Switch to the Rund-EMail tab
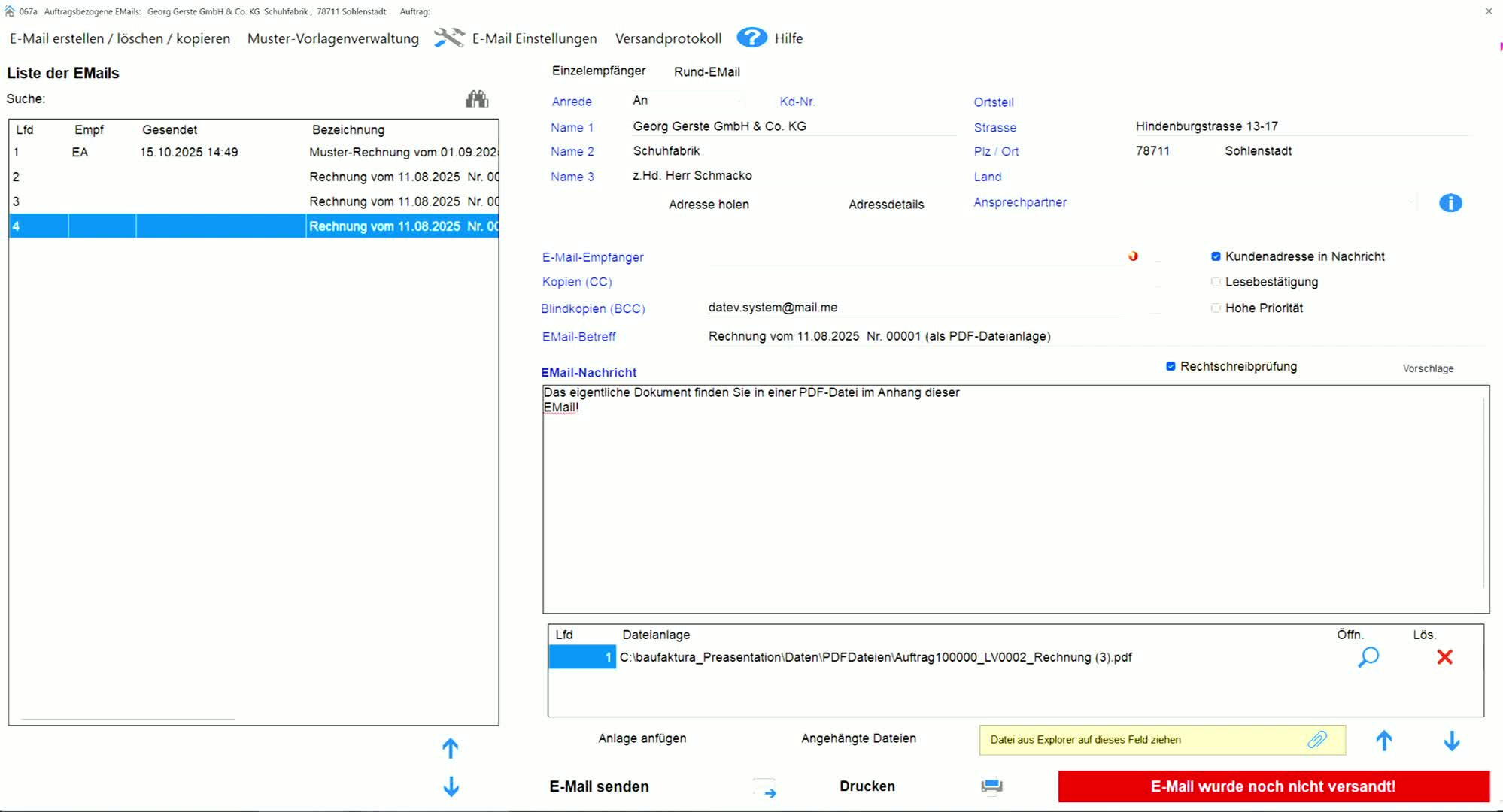 click(706, 71)
